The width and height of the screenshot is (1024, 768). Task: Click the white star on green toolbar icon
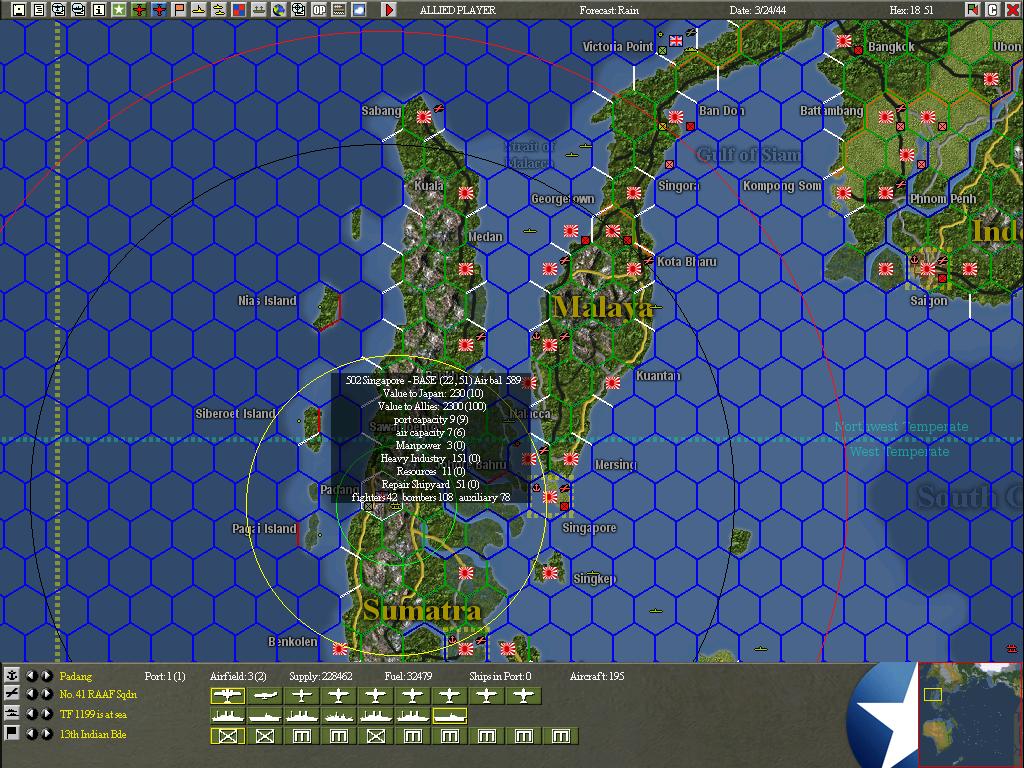(x=119, y=9)
